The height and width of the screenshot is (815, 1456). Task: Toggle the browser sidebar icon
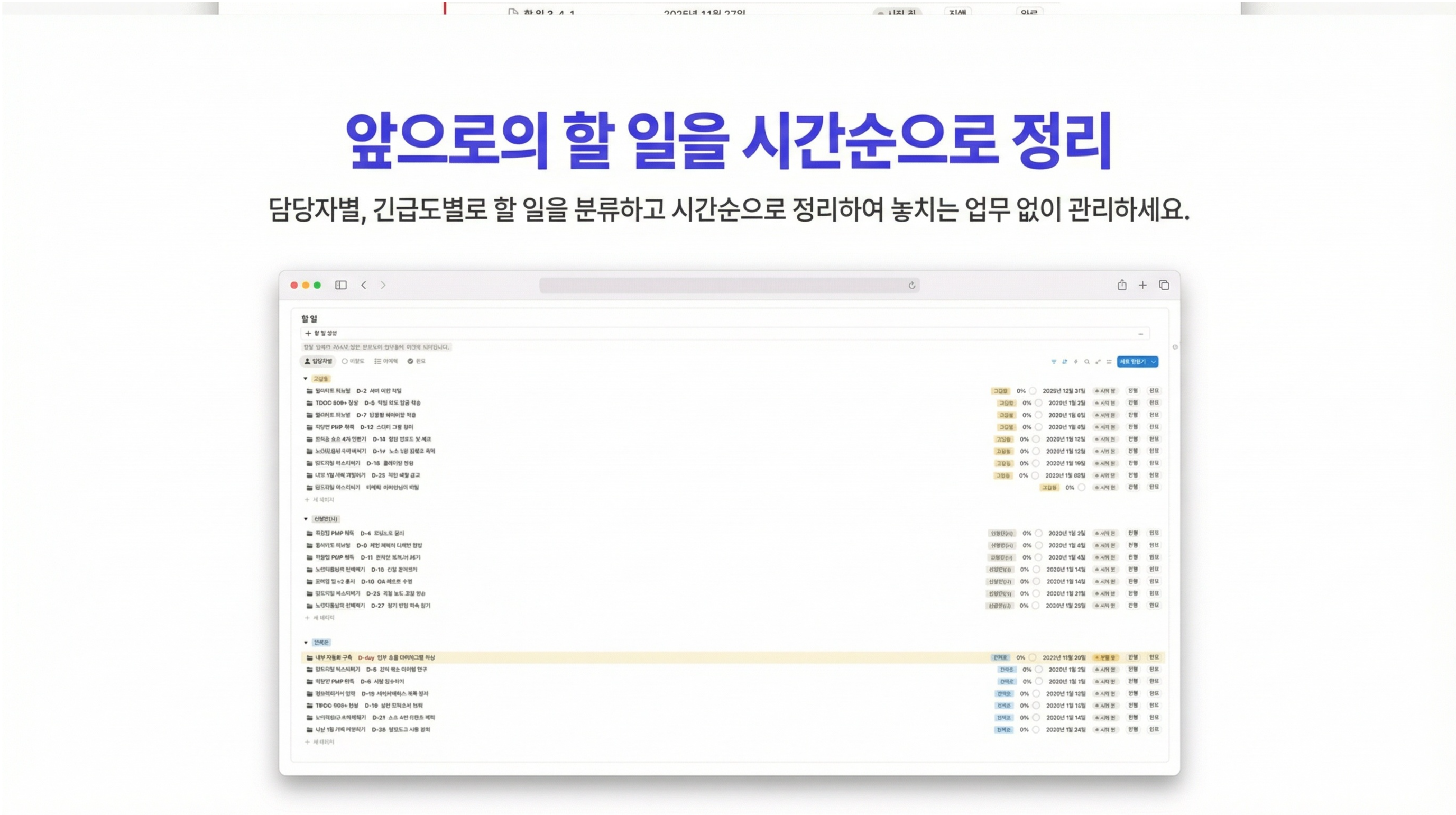point(341,285)
